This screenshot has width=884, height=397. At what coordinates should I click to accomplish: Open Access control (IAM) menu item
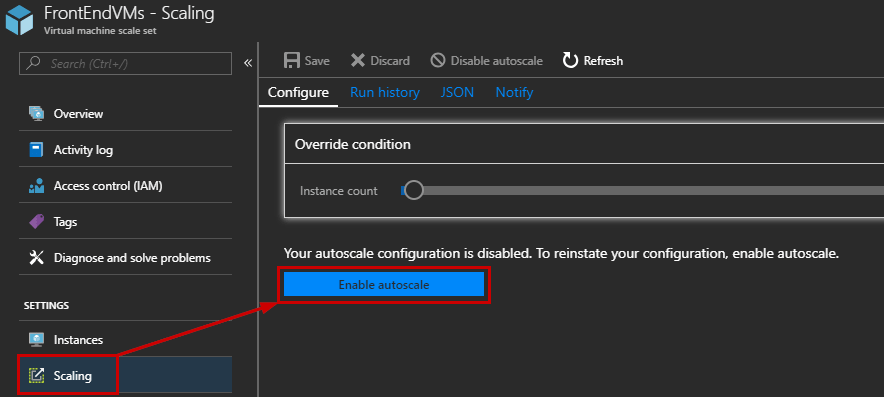(x=125, y=186)
